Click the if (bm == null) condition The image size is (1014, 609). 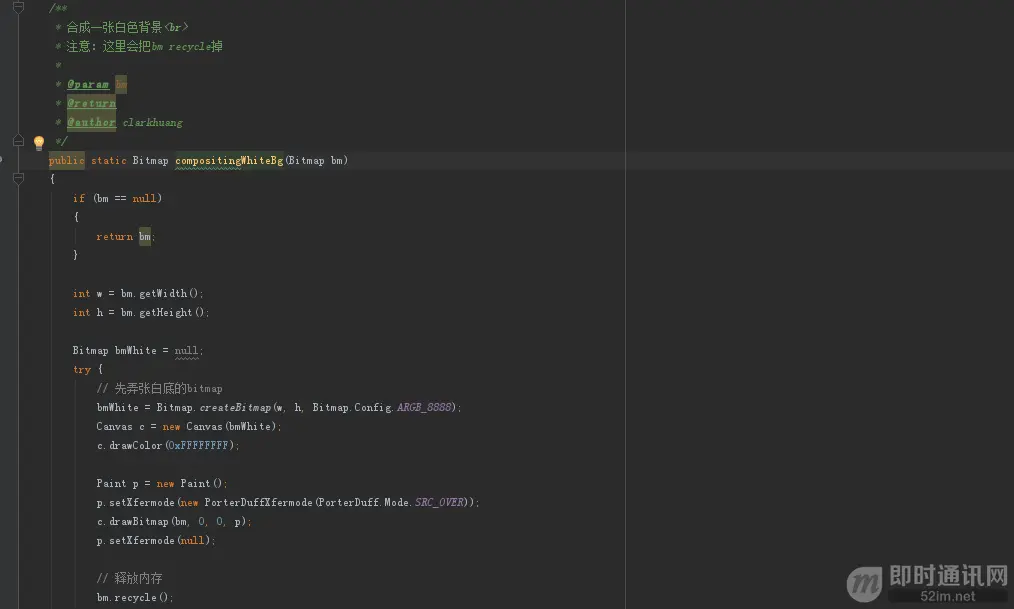(x=117, y=198)
